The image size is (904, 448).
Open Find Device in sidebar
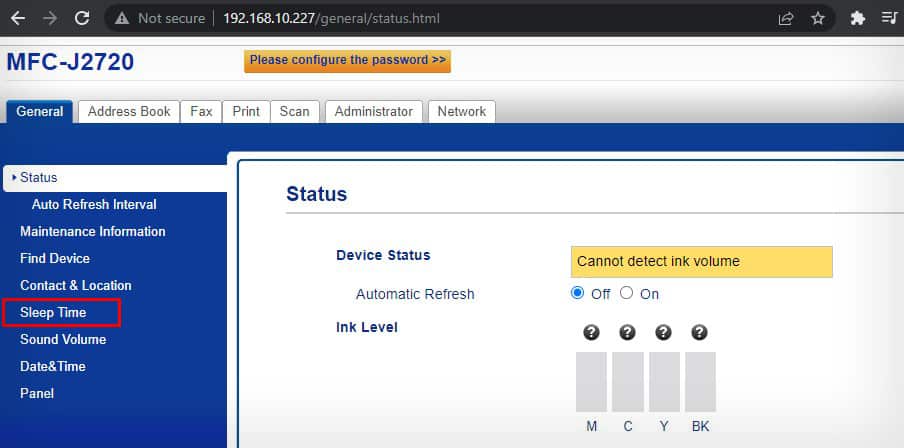pos(55,259)
